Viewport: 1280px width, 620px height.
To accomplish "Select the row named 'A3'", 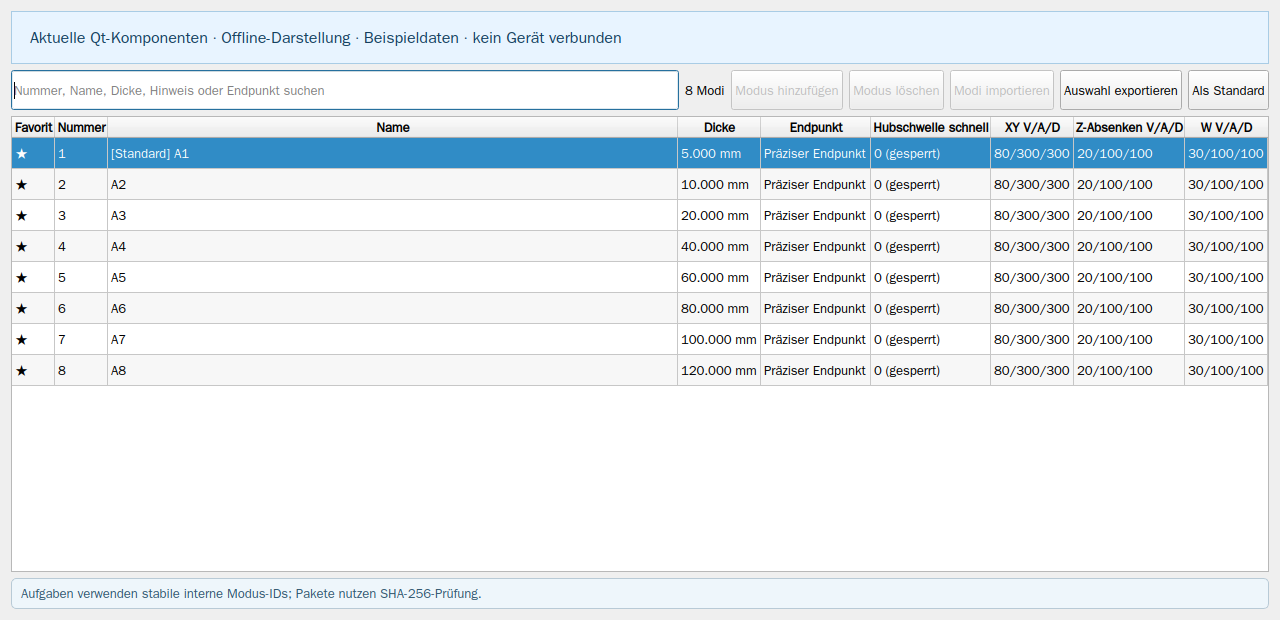I will (x=640, y=216).
